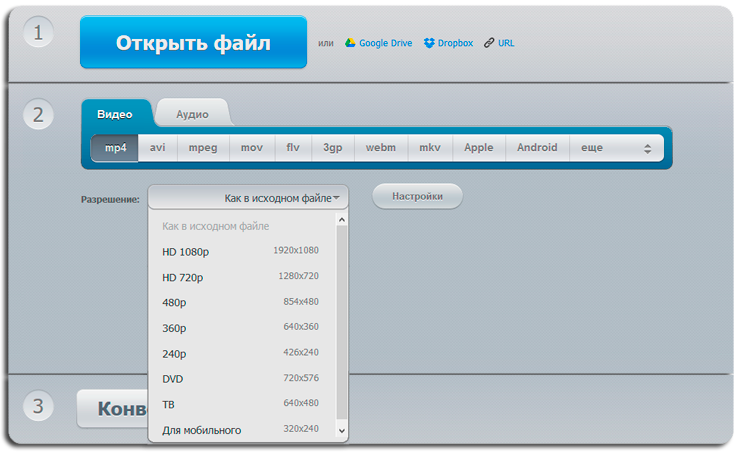Choose the avi format
This screenshot has height=456, width=750.
click(158, 147)
